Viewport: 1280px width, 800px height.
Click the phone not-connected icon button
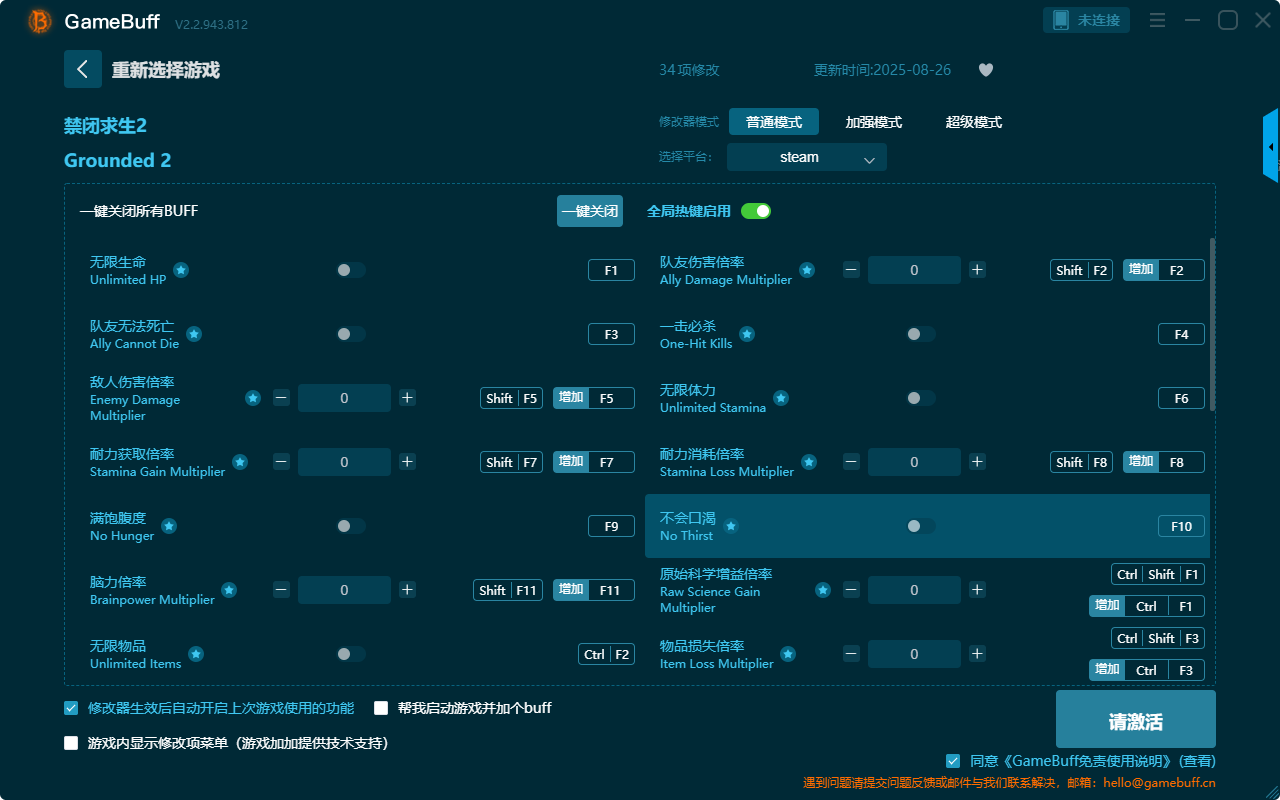(x=1061, y=20)
